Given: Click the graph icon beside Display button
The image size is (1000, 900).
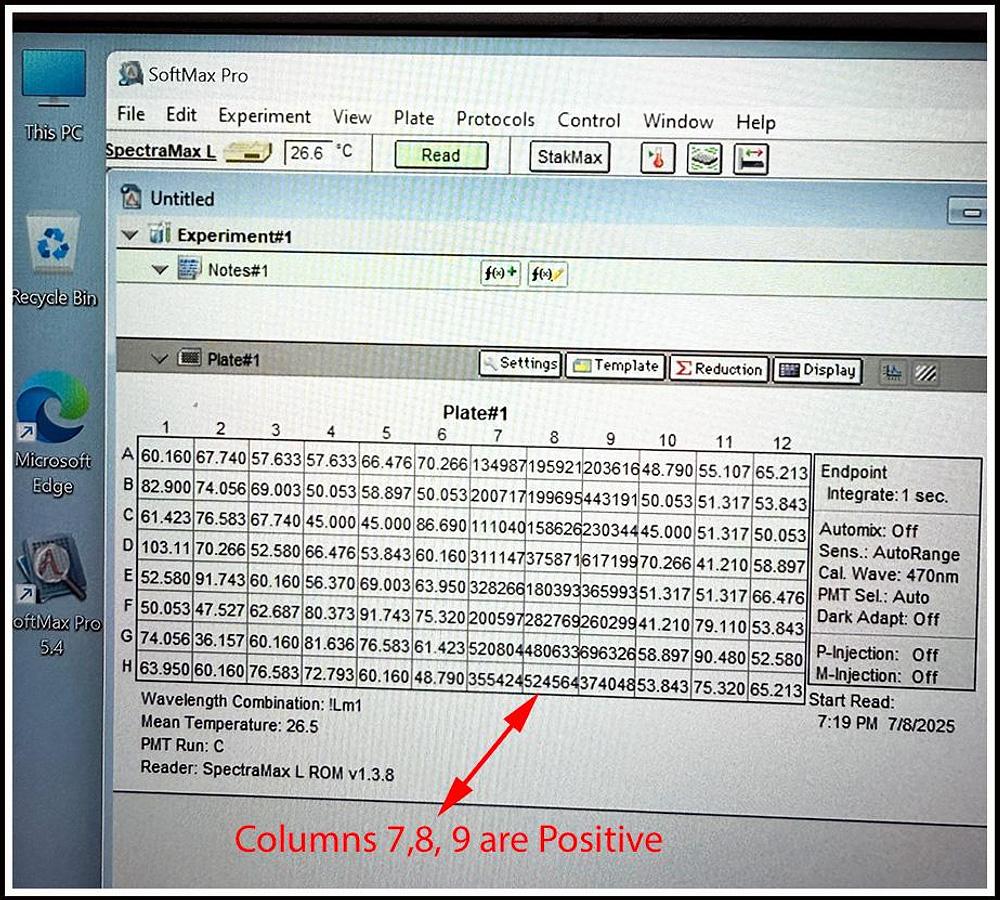Looking at the screenshot, I should click(892, 372).
